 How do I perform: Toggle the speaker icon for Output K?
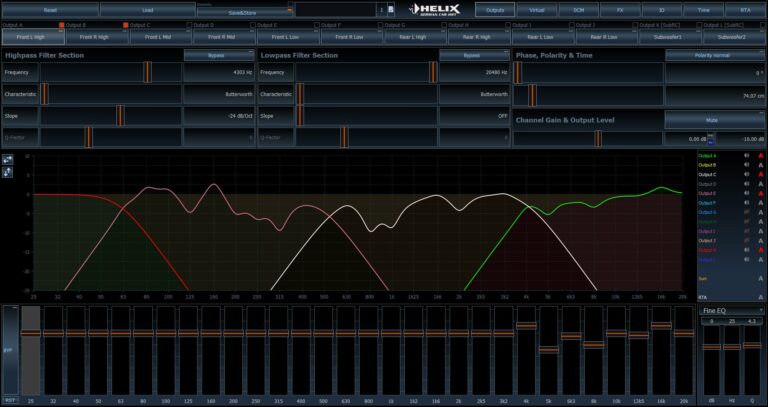pos(747,250)
